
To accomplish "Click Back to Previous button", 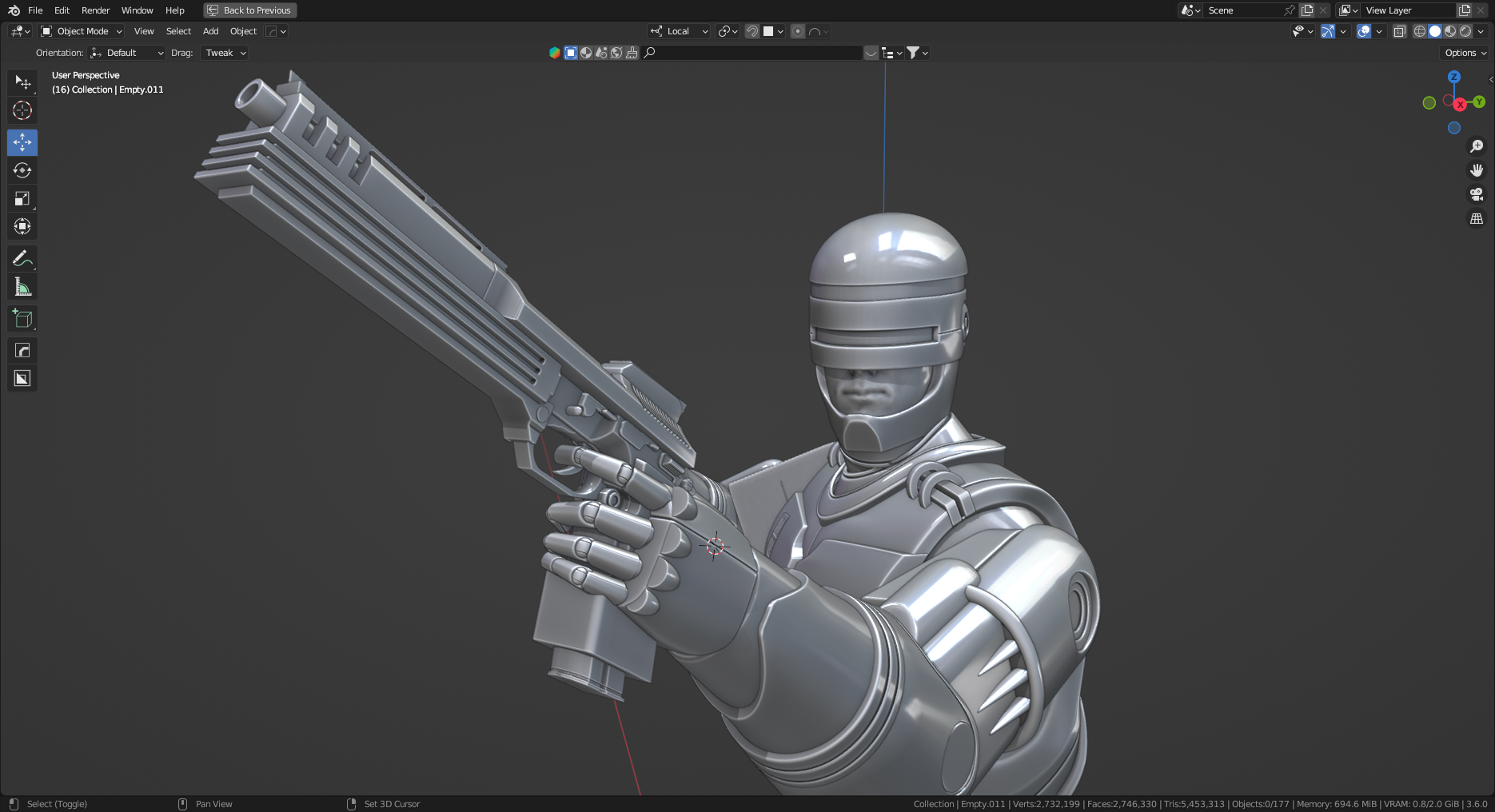I will (250, 10).
